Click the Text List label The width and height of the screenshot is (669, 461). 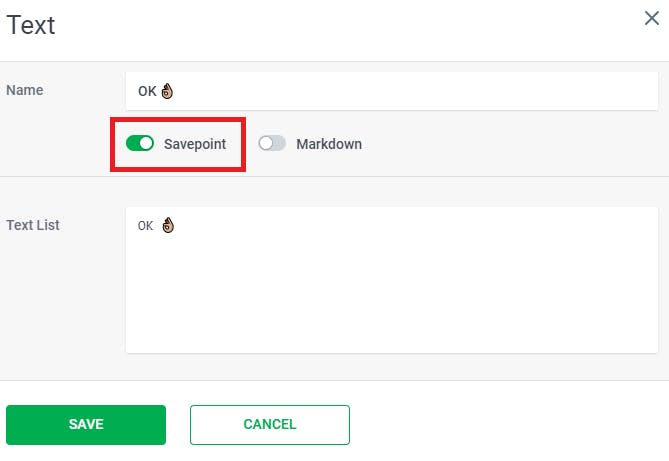33,225
